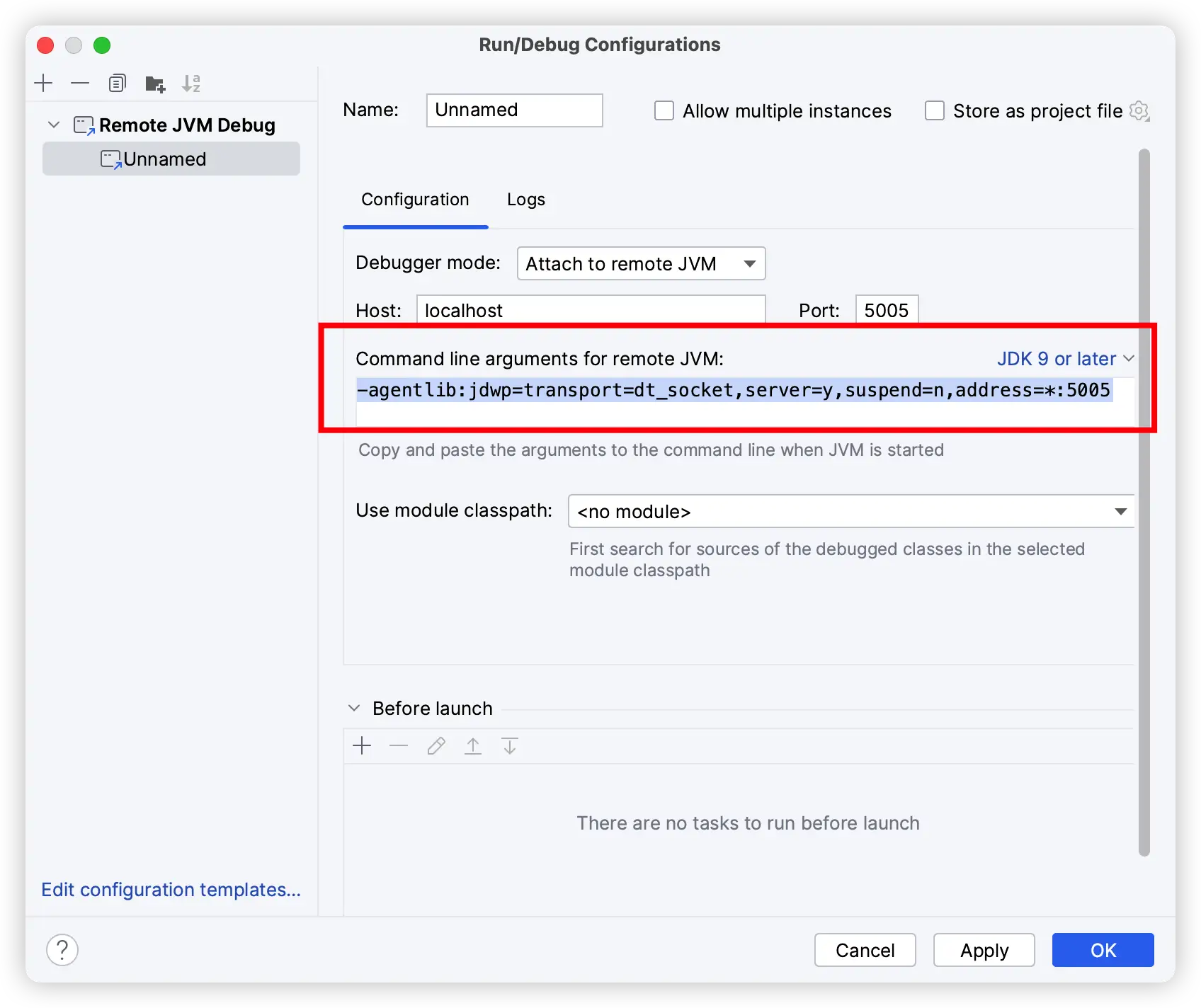
Task: Click the Add New Configuration plus icon
Action: 44,84
